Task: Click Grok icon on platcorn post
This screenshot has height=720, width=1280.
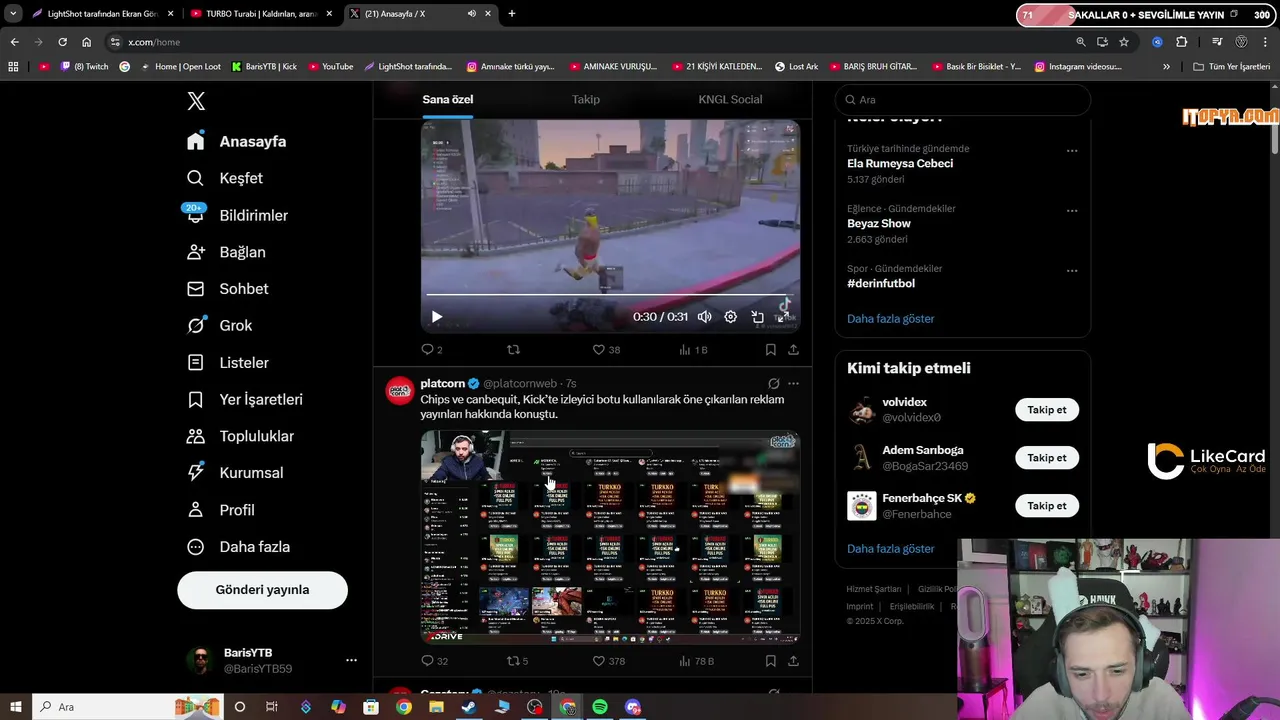Action: (773, 383)
